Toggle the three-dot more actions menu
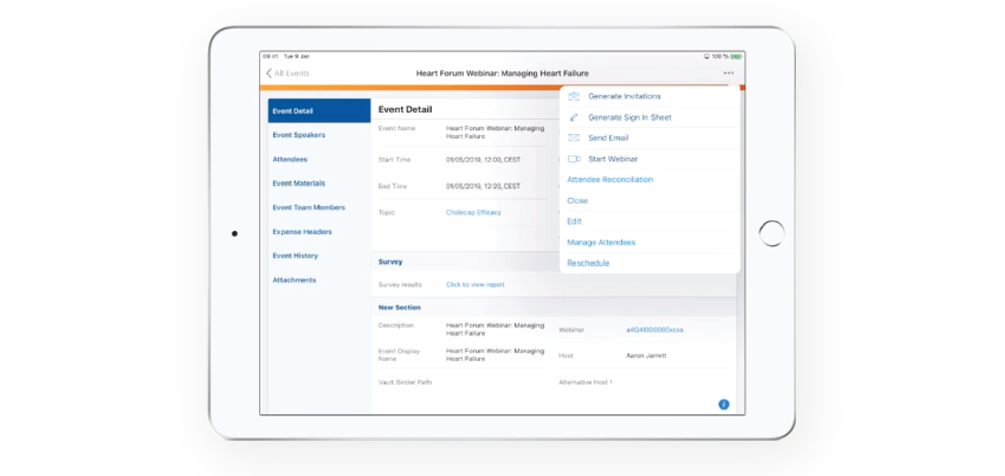This screenshot has width=1005, height=476. (729, 73)
